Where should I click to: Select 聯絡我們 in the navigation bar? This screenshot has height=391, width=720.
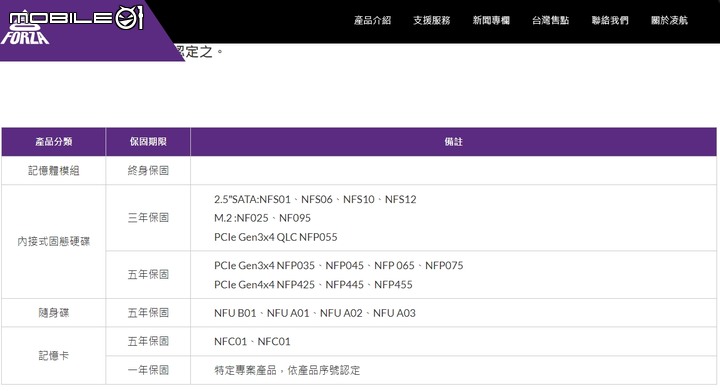[x=610, y=20]
